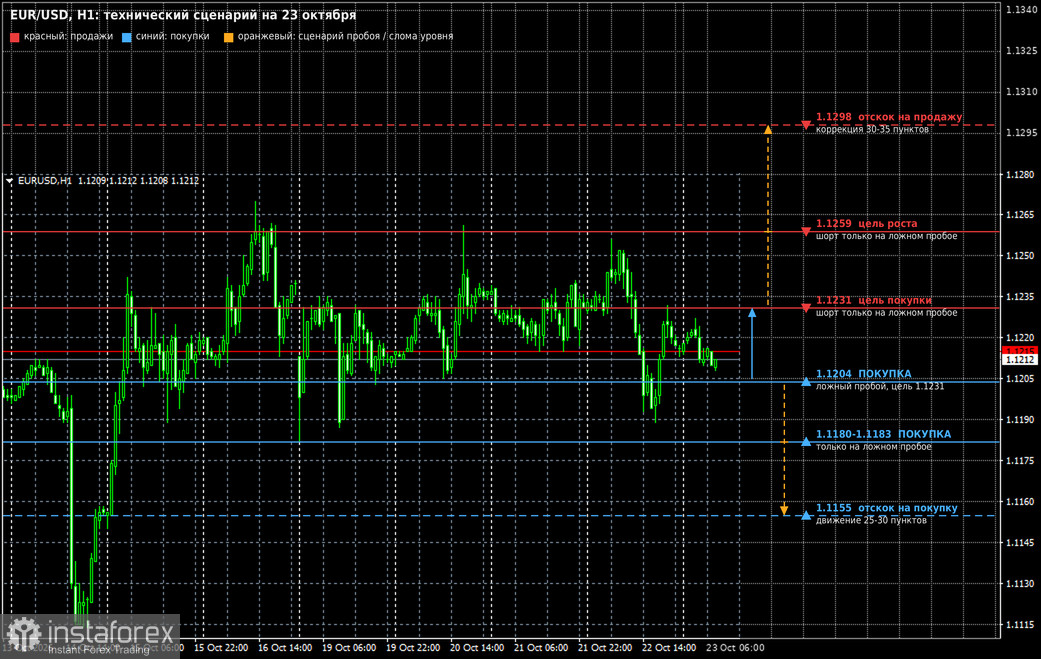The height and width of the screenshot is (659, 1041).
Task: Click the current price tag 1.1212
Action: [1020, 360]
